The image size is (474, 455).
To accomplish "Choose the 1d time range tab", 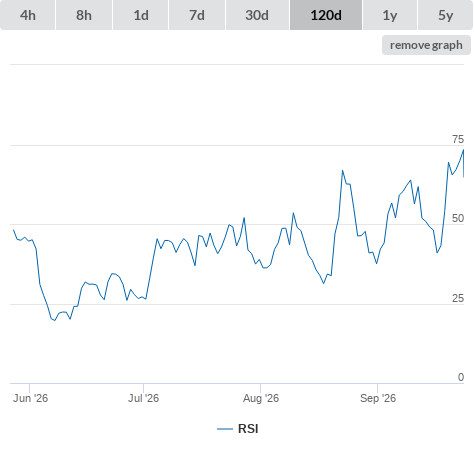I will tap(141, 15).
